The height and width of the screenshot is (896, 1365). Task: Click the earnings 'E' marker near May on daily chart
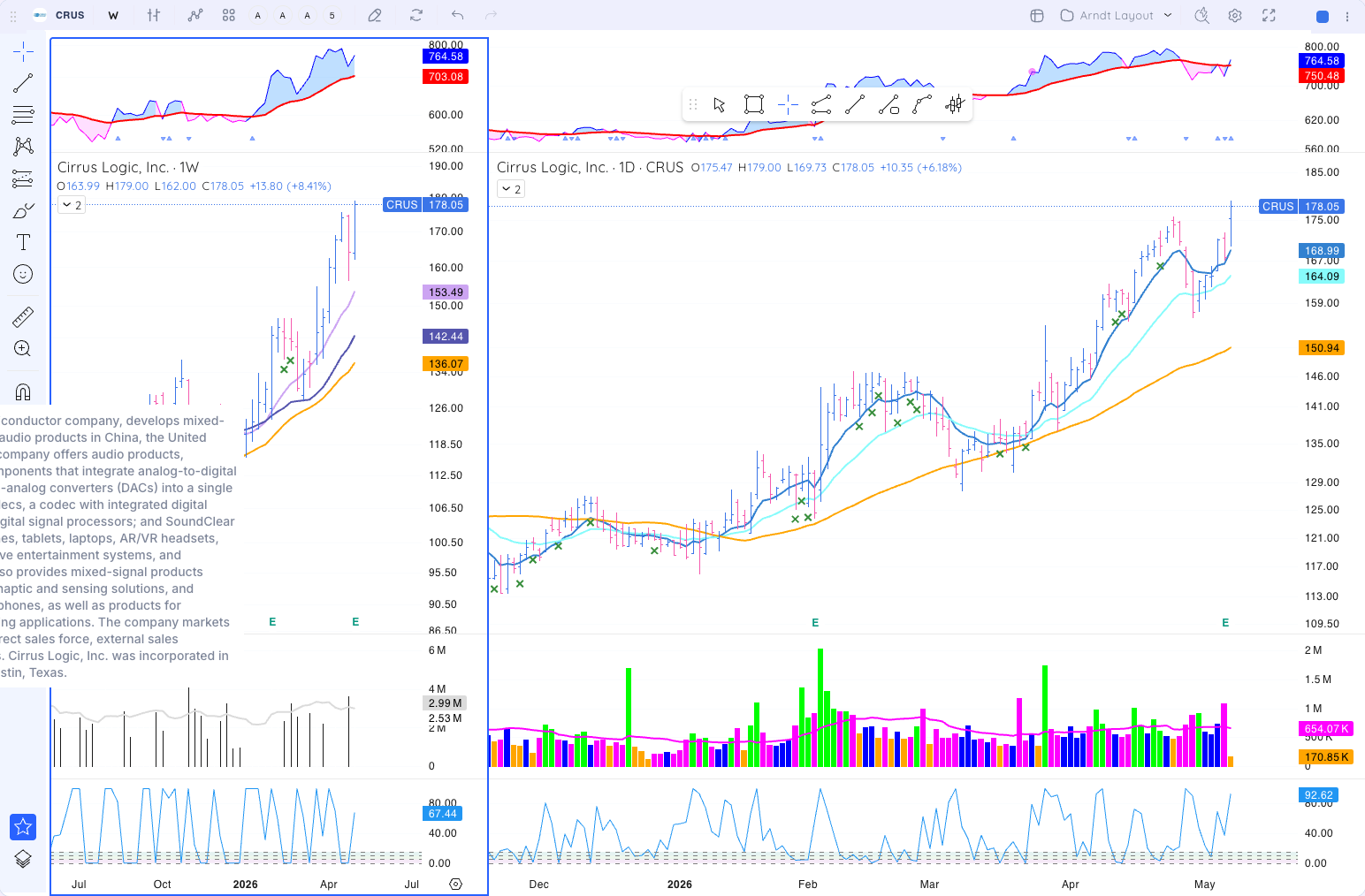pos(1225,623)
